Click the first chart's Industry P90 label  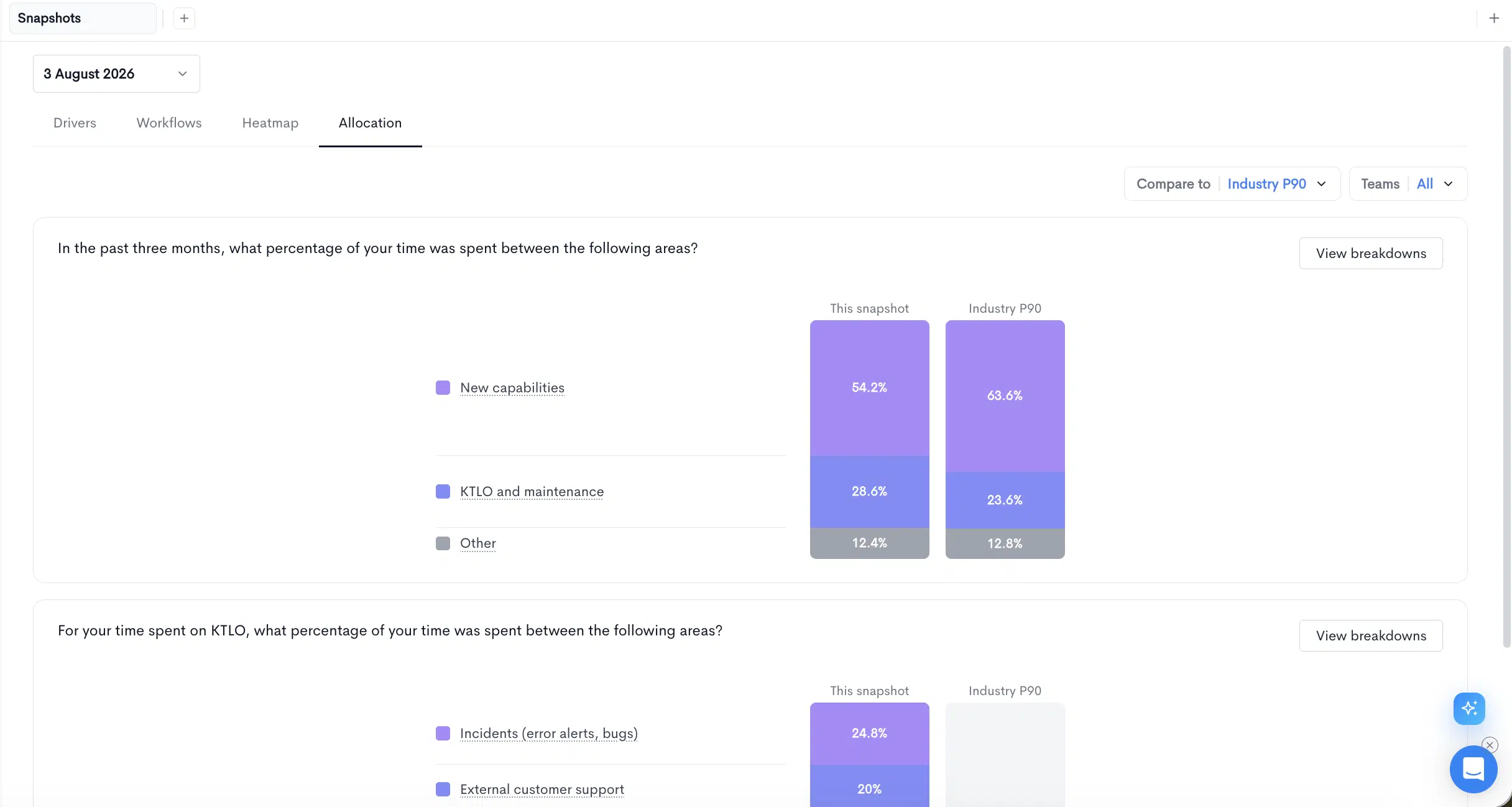coord(1005,308)
